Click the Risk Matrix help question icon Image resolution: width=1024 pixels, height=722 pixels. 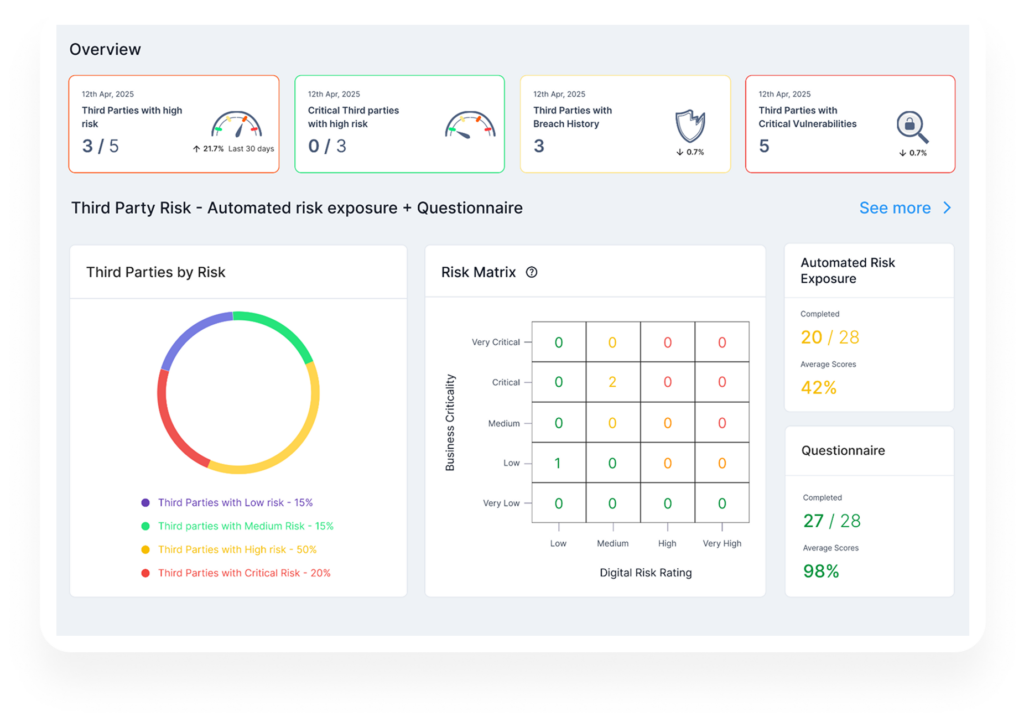point(532,272)
